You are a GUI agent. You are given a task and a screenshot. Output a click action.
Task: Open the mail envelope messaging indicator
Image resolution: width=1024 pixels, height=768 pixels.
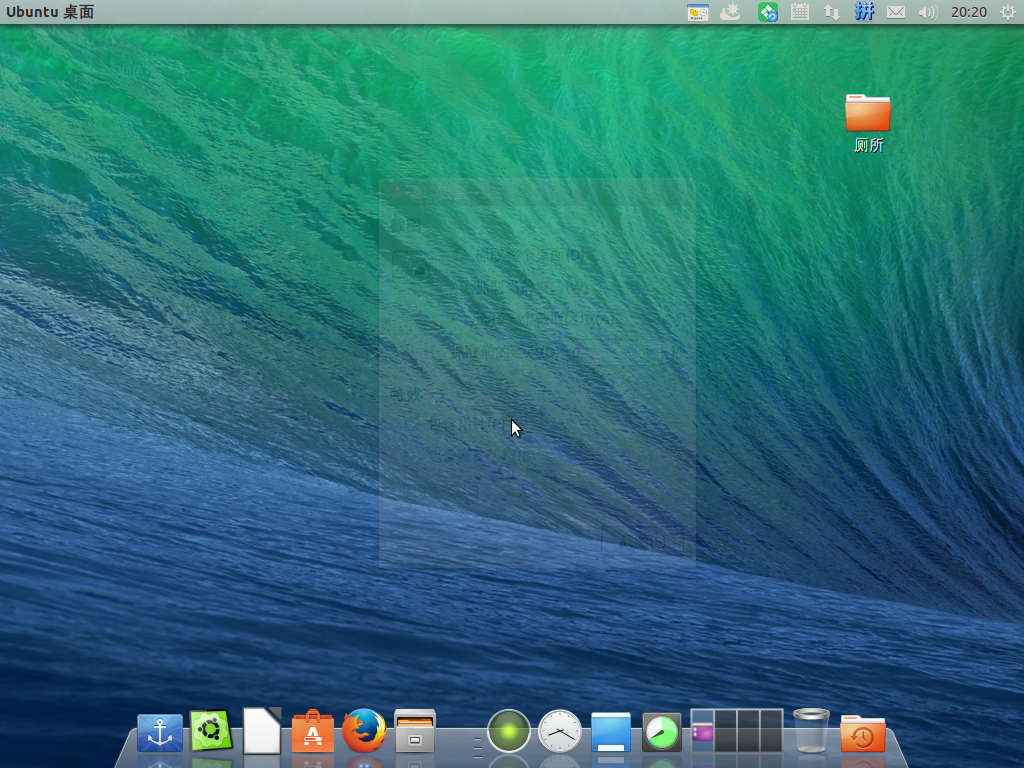click(x=896, y=12)
